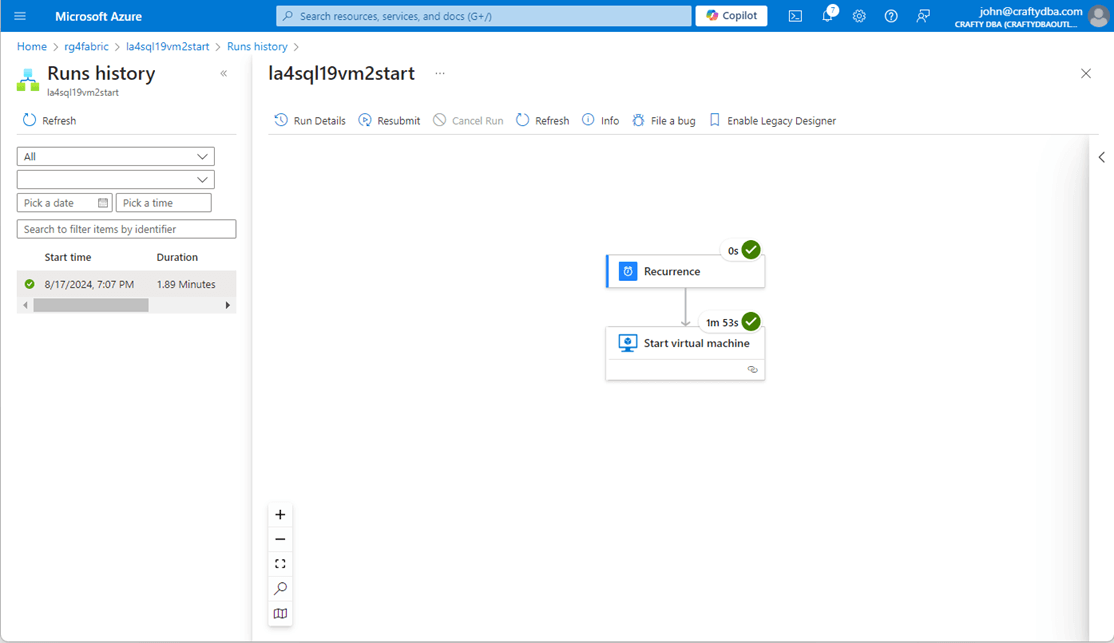Open portal settings gear
The image size is (1114, 643).
(859, 16)
